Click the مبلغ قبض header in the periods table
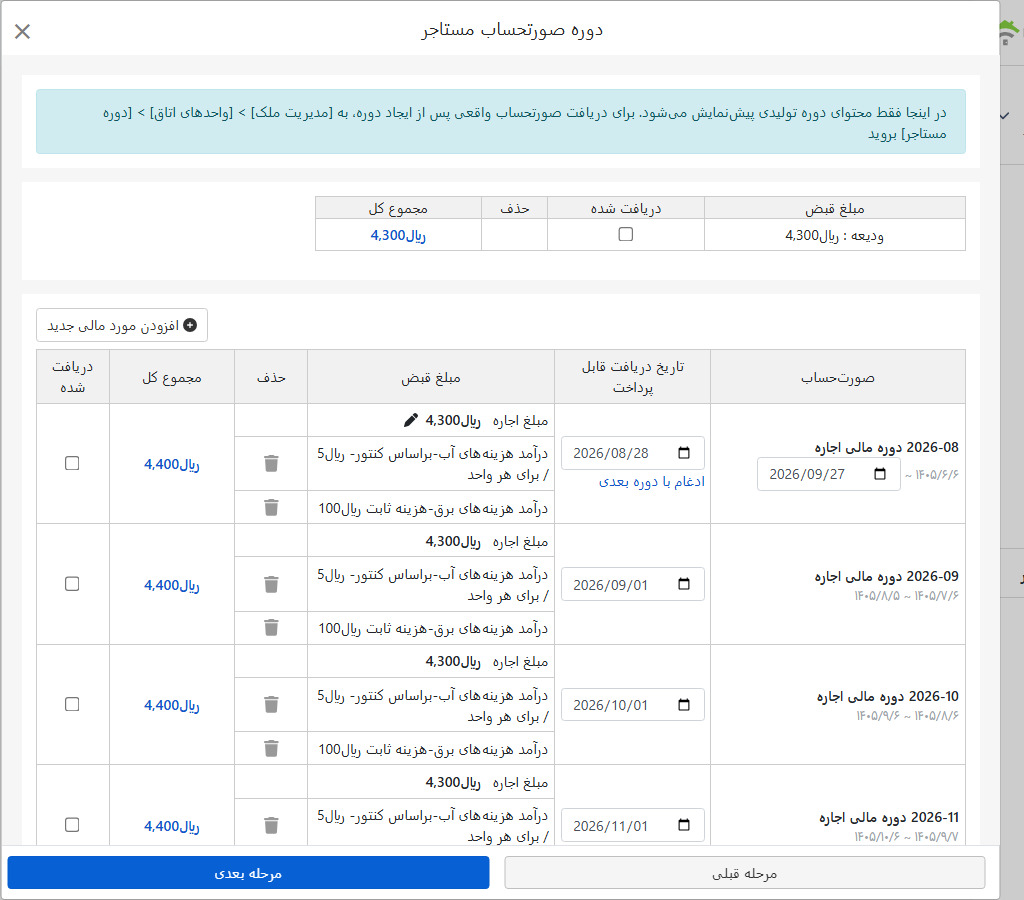1024x900 pixels. click(430, 378)
